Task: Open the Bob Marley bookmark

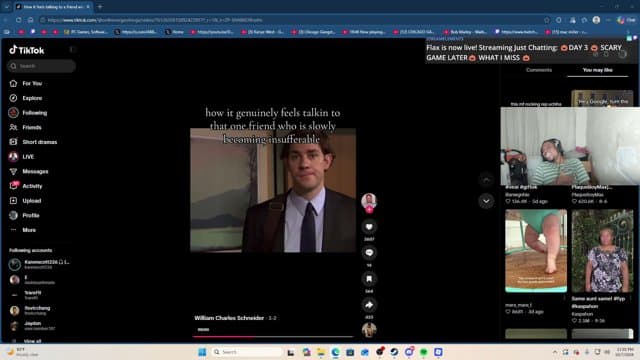Action: tap(465, 31)
